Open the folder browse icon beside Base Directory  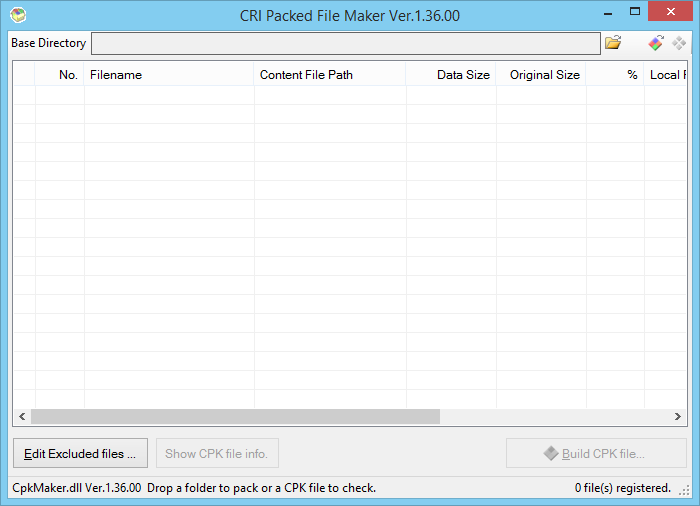click(613, 43)
